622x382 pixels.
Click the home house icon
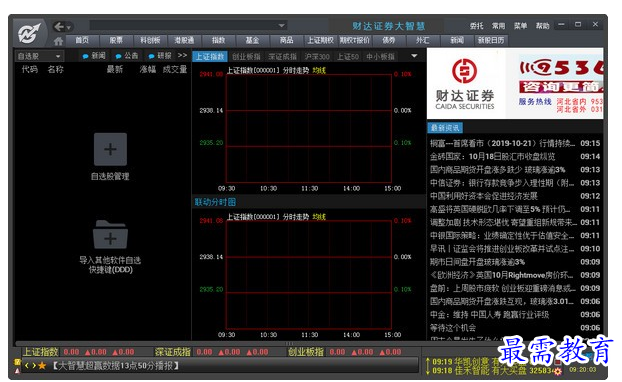pyautogui.click(x=58, y=41)
